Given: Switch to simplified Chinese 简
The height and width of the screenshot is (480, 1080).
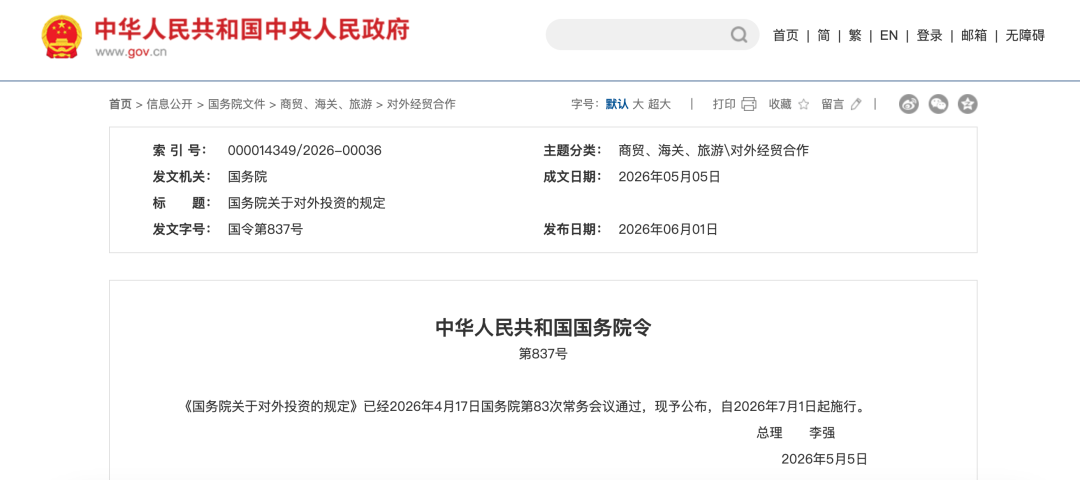Looking at the screenshot, I should 824,36.
